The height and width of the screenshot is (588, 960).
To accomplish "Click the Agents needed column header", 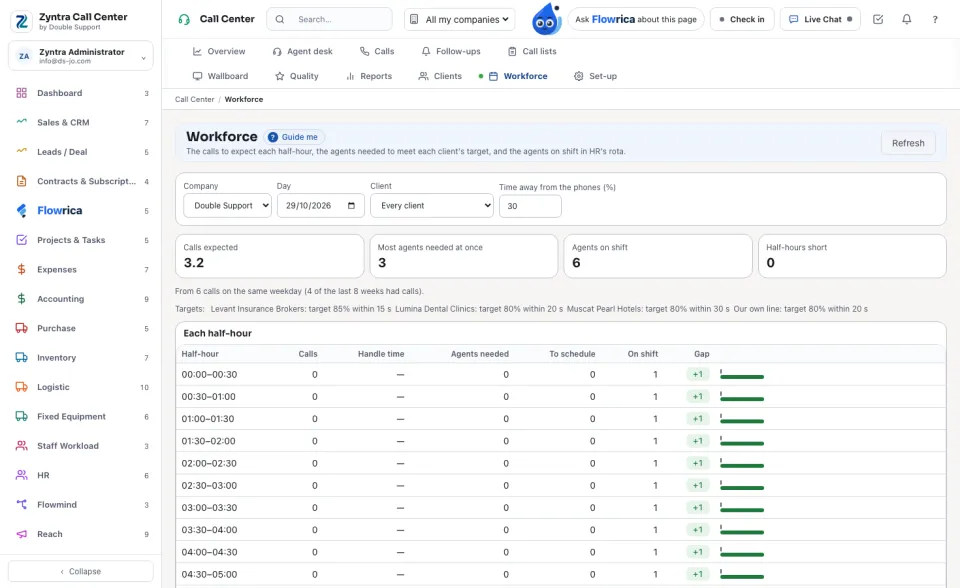I will [x=479, y=354].
